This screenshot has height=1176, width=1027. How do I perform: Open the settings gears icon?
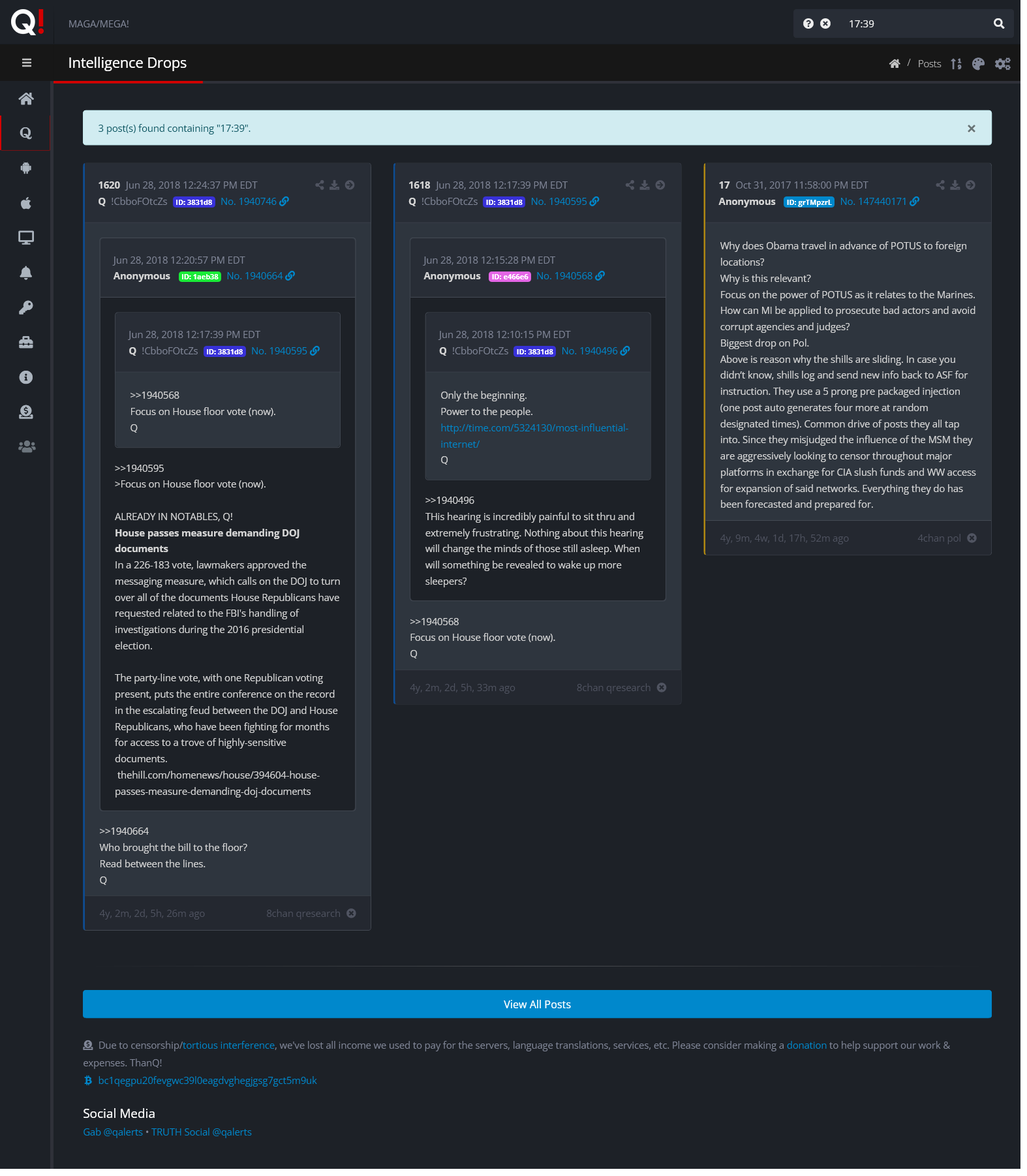(1003, 63)
